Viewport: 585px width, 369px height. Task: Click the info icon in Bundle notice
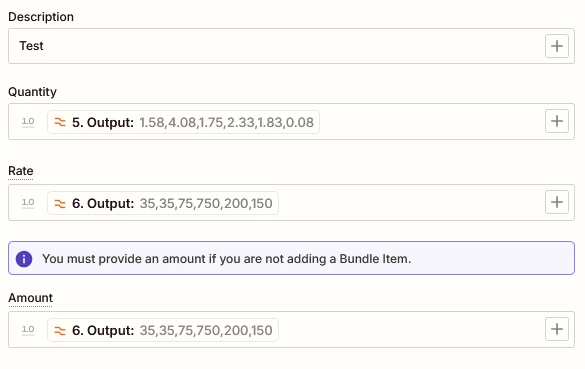pos(24,259)
